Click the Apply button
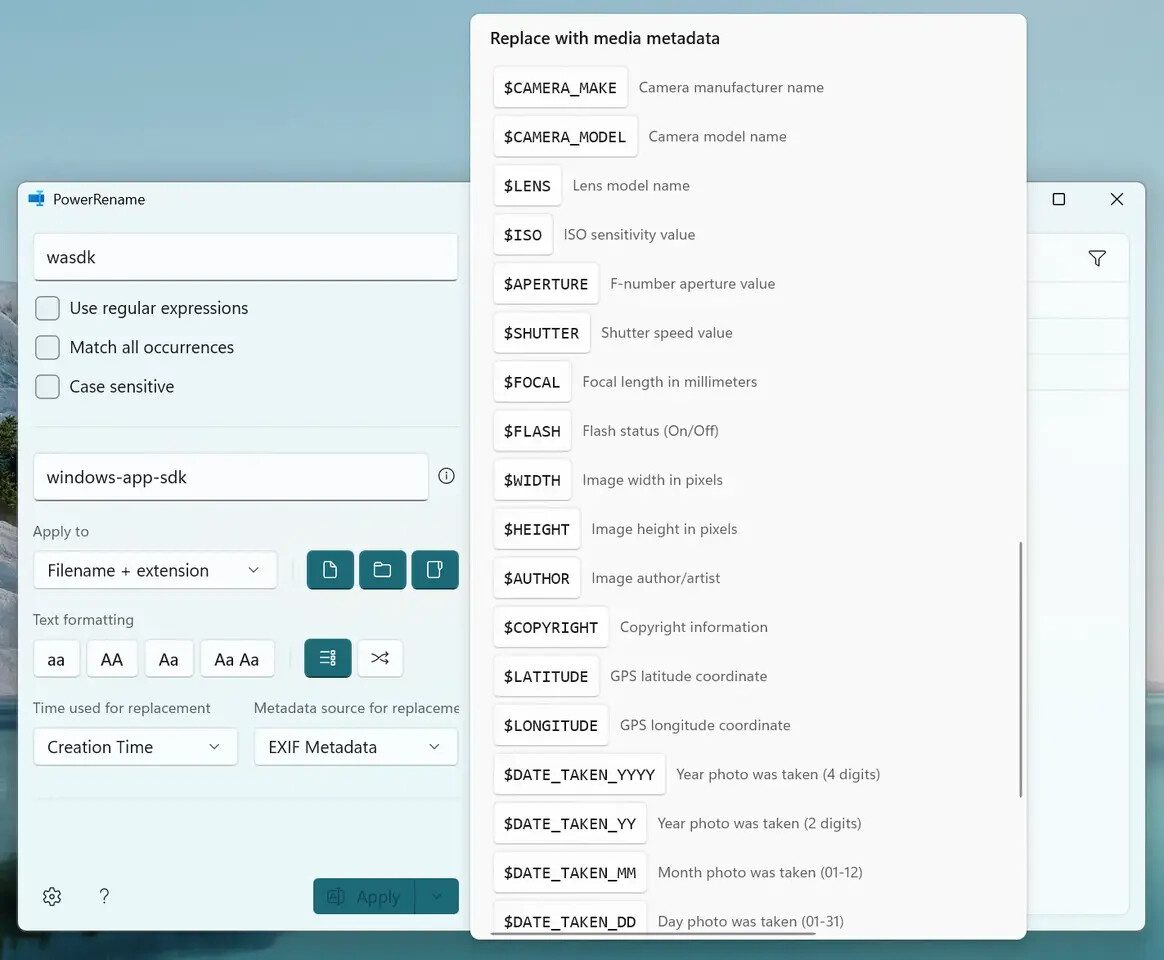1164x960 pixels. (364, 897)
